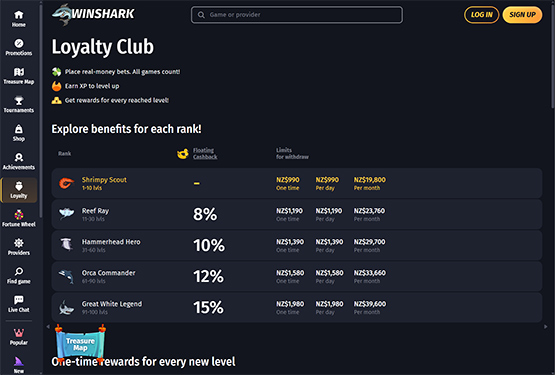Click the 15% cashback value
Viewport: 555px width, 375px height.
[x=208, y=307]
